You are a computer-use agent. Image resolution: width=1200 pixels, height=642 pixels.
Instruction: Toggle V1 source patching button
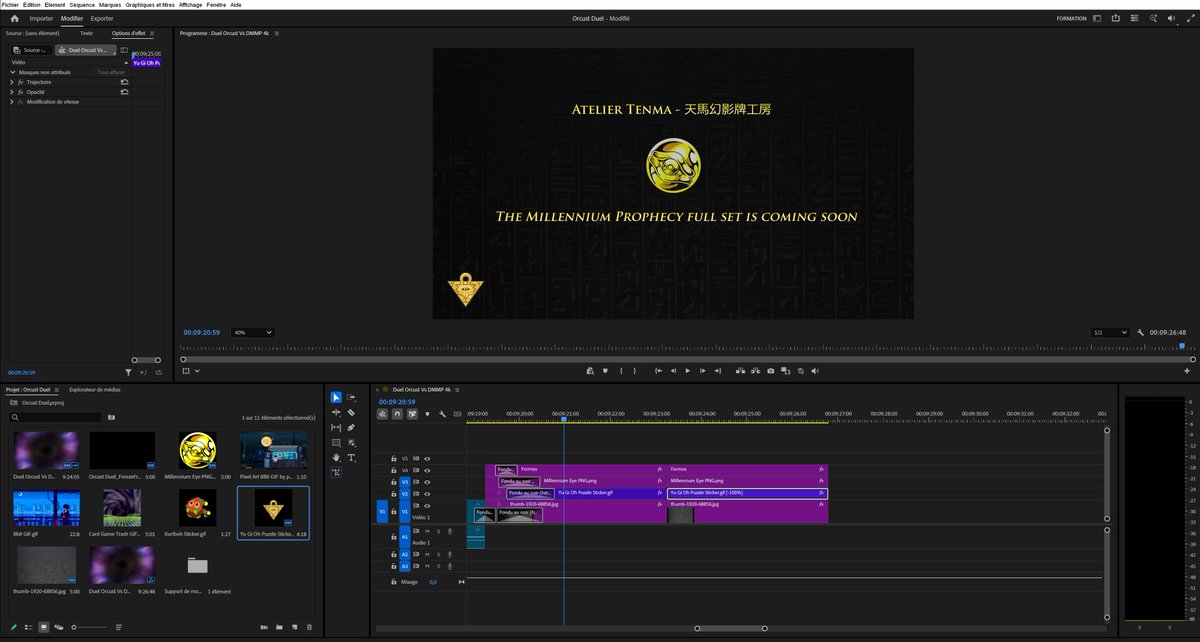coord(382,512)
